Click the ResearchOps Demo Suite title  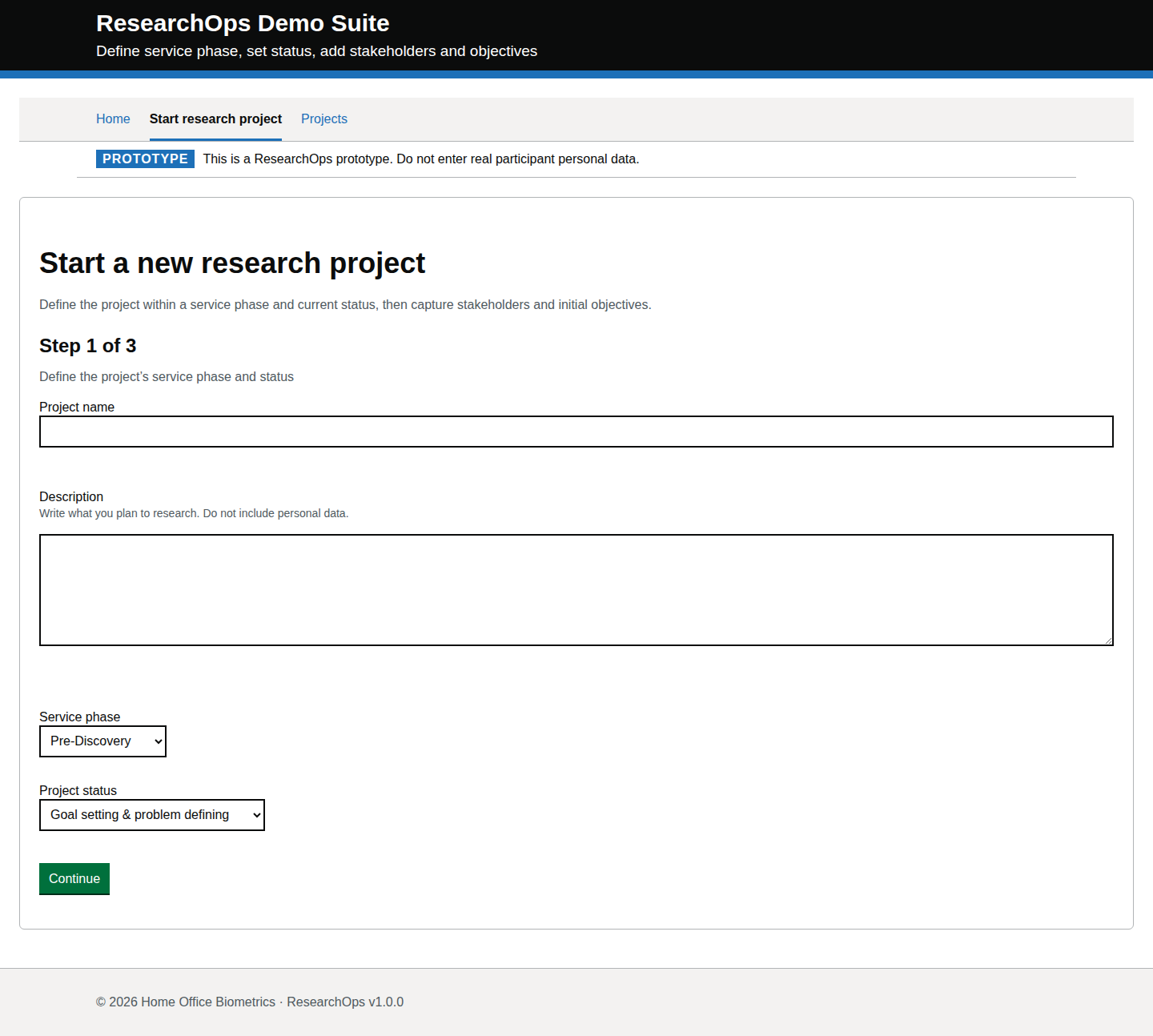[243, 23]
